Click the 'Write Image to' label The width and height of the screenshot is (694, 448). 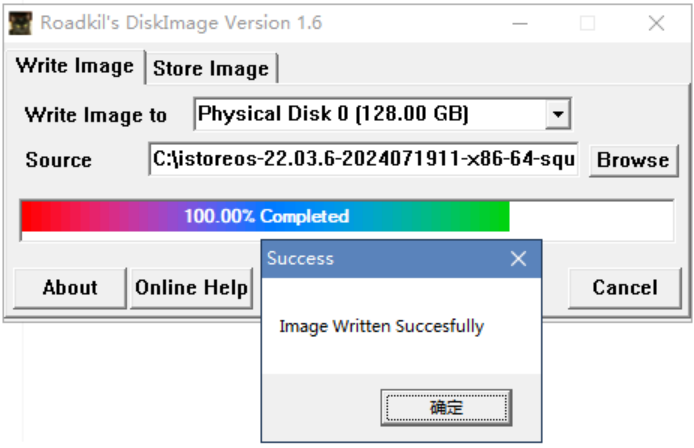point(96,115)
